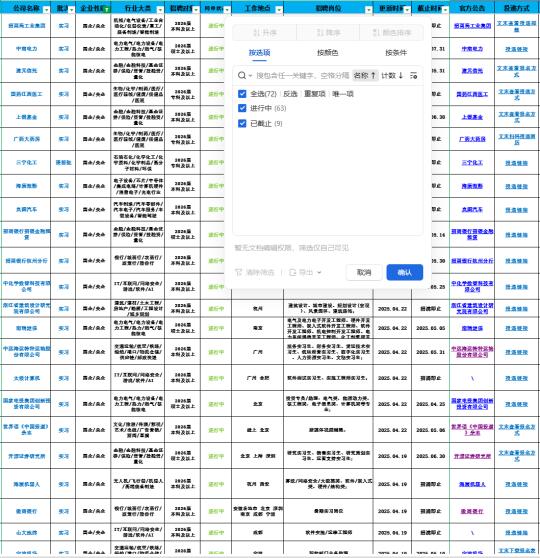
Task: Open the filter list settings icon
Action: pos(413,75)
